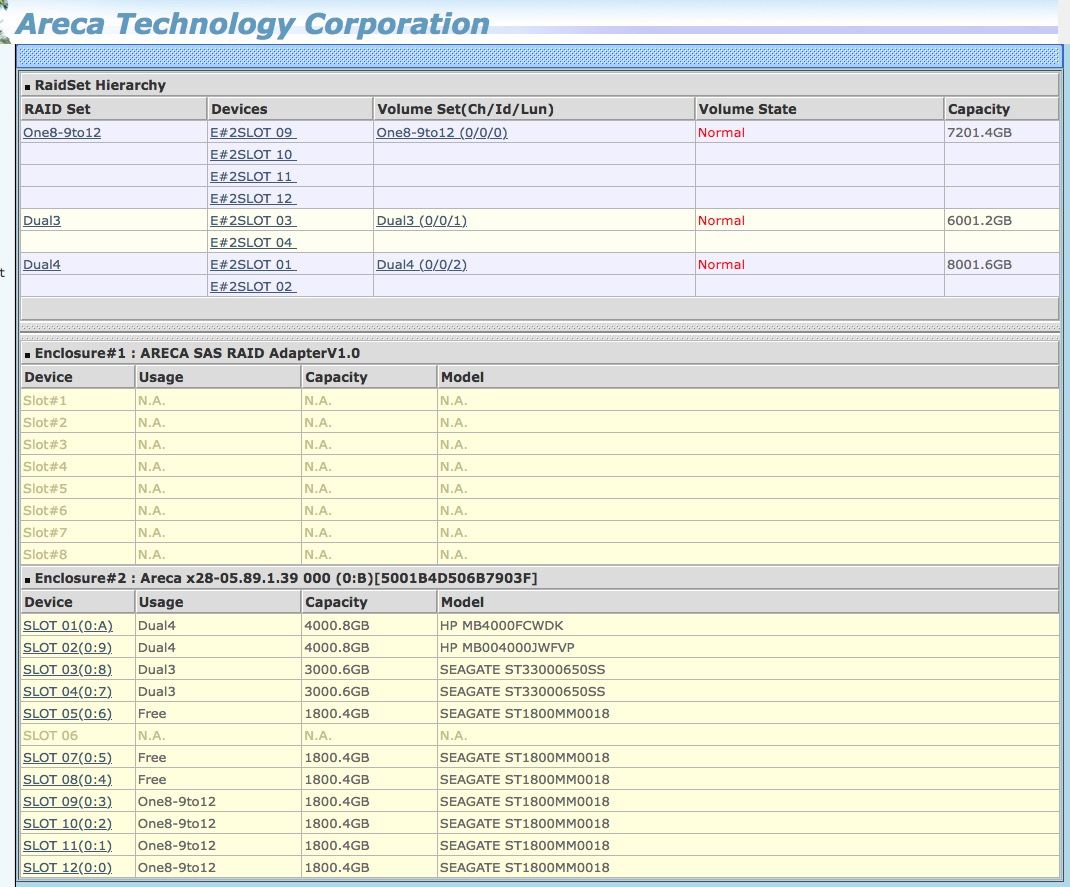Click Slot#1 in Enclosure#1
This screenshot has height=887, width=1070.
45,401
